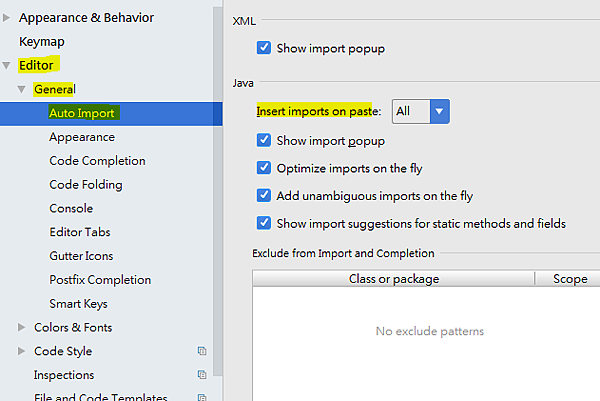Screen dimensions: 600x401
Task: Expand the Code Style node arrow
Action: [23, 351]
